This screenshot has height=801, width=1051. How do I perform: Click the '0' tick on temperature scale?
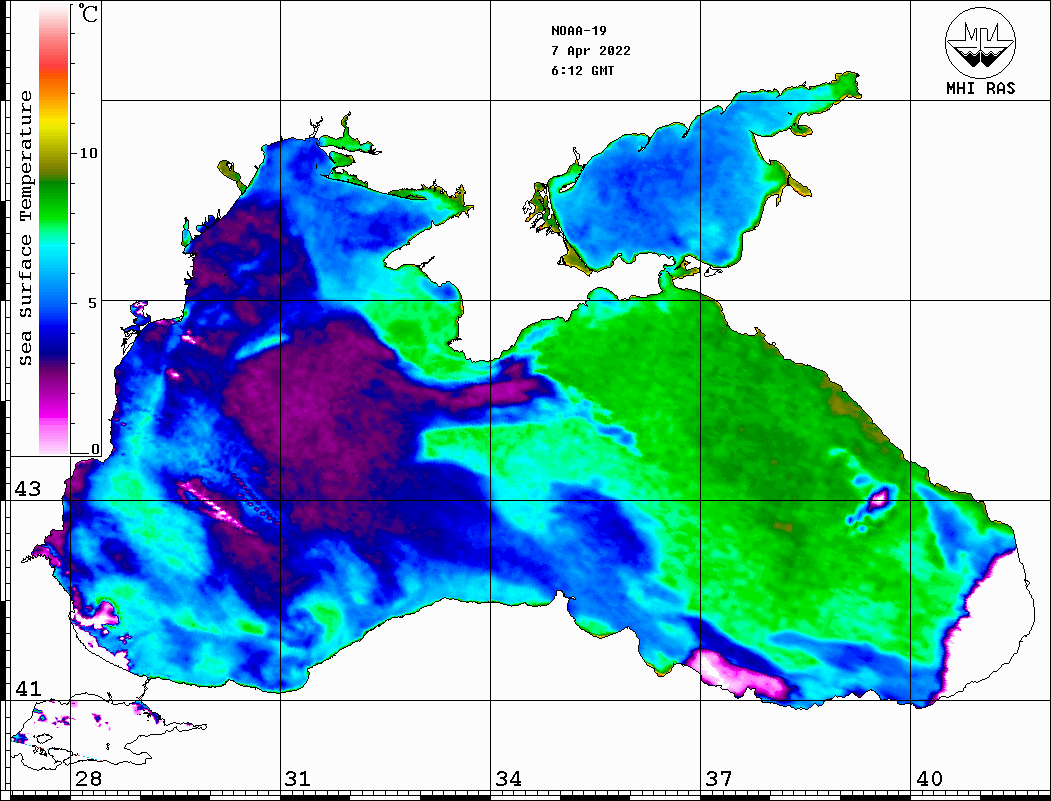click(x=95, y=449)
